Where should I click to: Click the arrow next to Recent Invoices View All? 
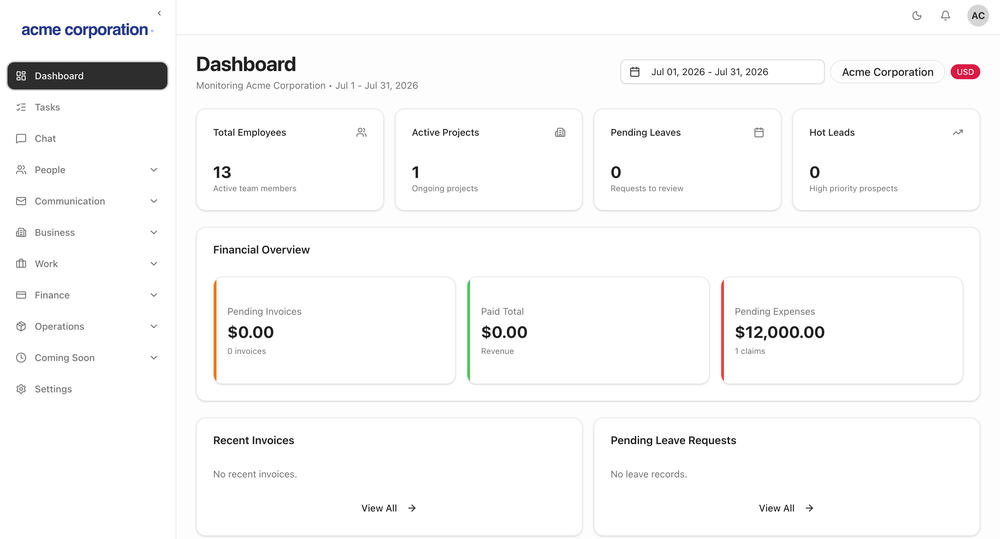click(412, 508)
